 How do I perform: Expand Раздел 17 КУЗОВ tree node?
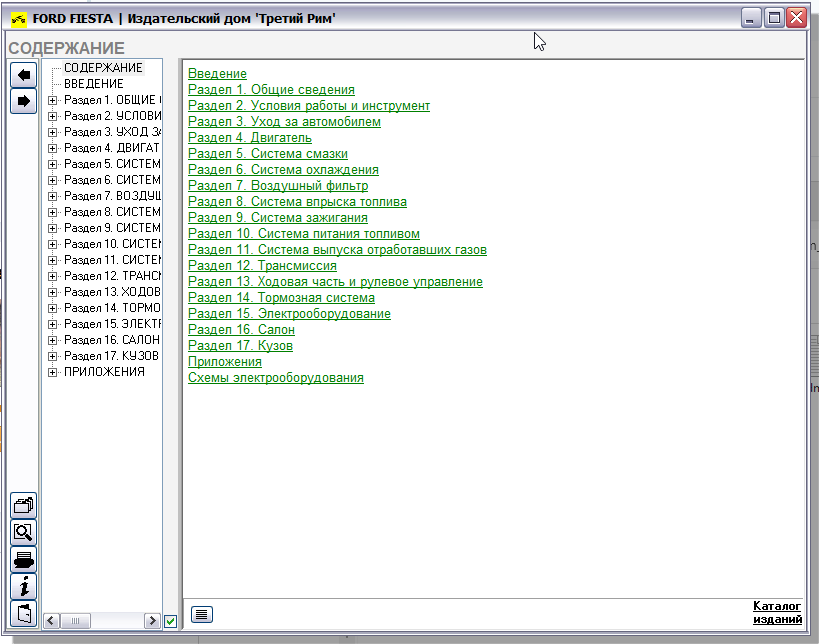coord(52,356)
